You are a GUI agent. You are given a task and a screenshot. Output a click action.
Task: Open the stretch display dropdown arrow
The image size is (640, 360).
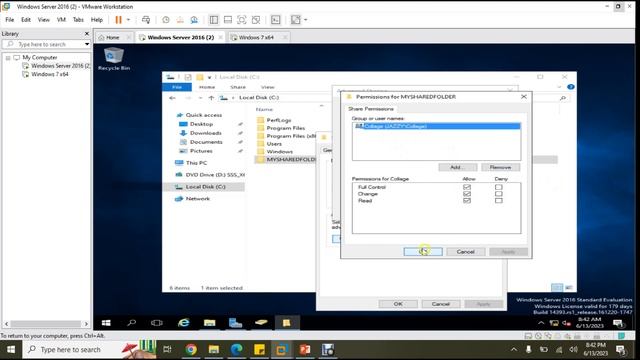(305, 20)
